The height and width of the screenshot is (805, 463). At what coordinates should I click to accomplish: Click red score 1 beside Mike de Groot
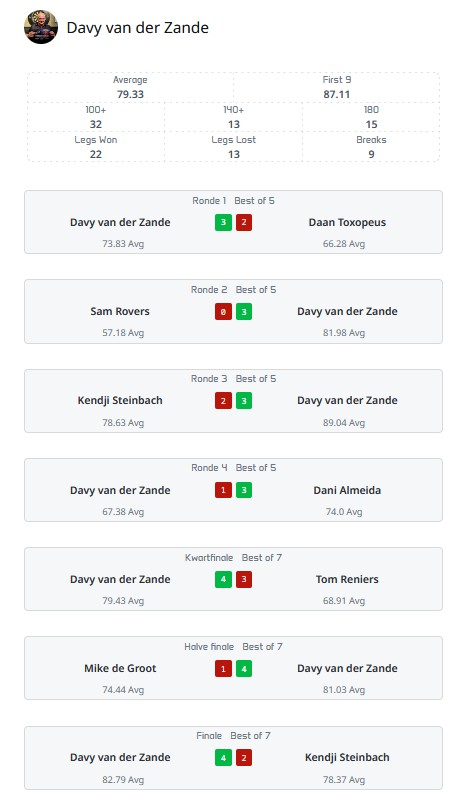pos(223,669)
